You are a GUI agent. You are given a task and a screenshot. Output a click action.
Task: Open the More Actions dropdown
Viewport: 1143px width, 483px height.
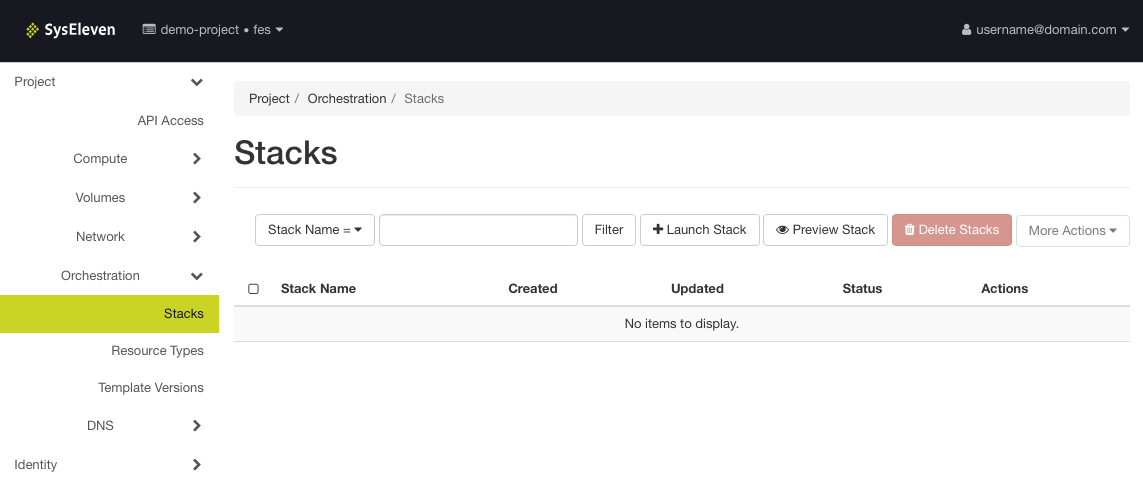1072,230
